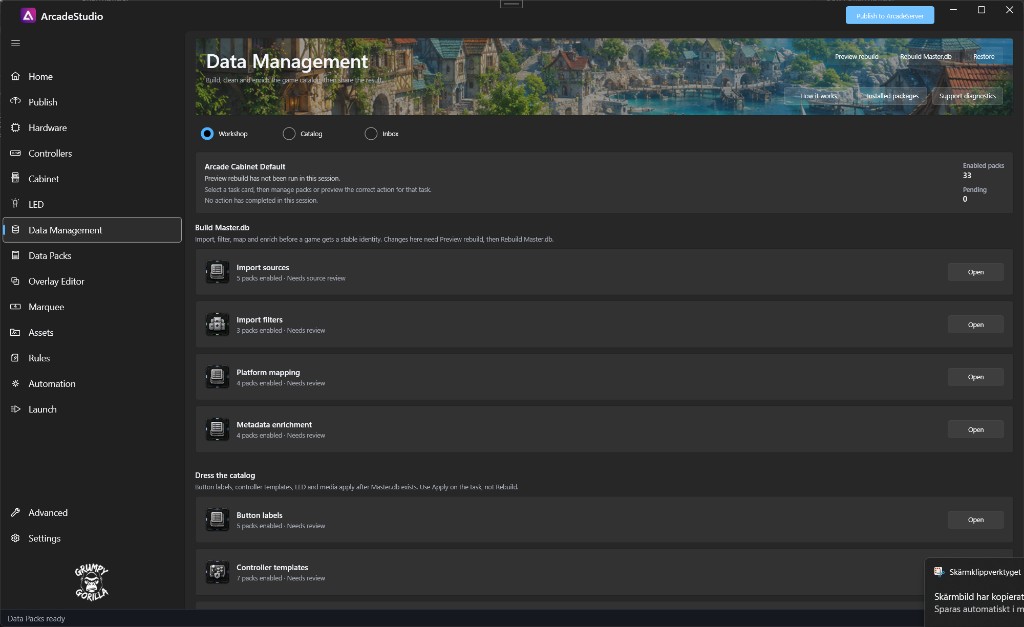Viewport: 1024px width, 627px height.
Task: Click the 'Enabled packs' count 33
Action: pyautogui.click(x=967, y=175)
